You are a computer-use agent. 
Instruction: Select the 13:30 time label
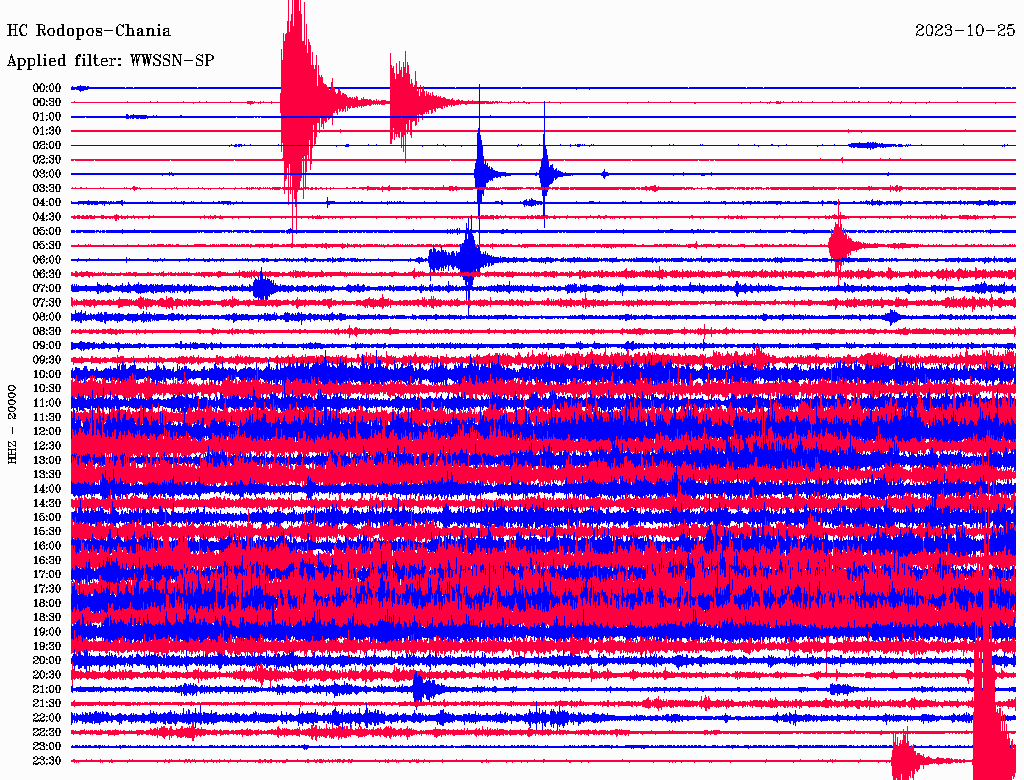tap(47, 474)
